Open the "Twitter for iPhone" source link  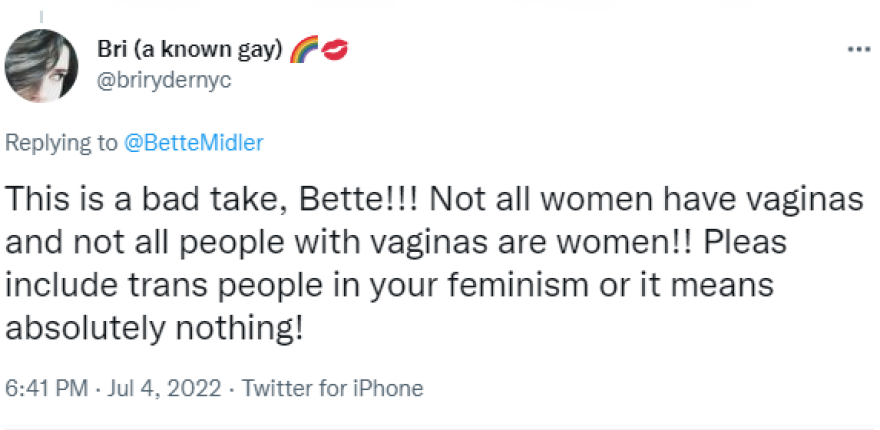click(x=333, y=388)
